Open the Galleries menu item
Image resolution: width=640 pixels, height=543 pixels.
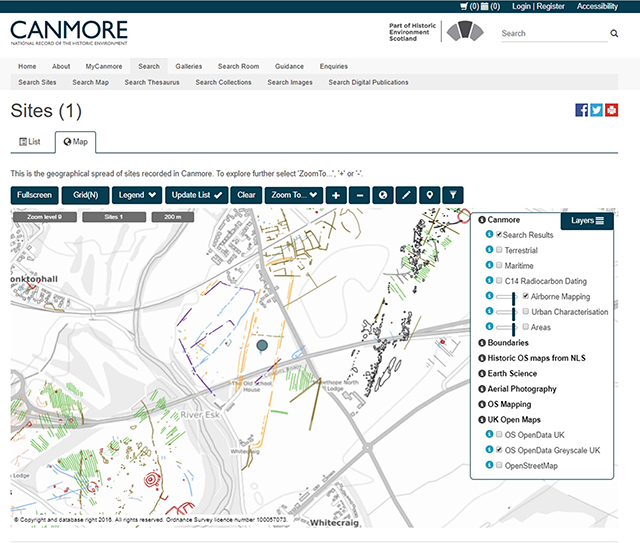[x=188, y=66]
